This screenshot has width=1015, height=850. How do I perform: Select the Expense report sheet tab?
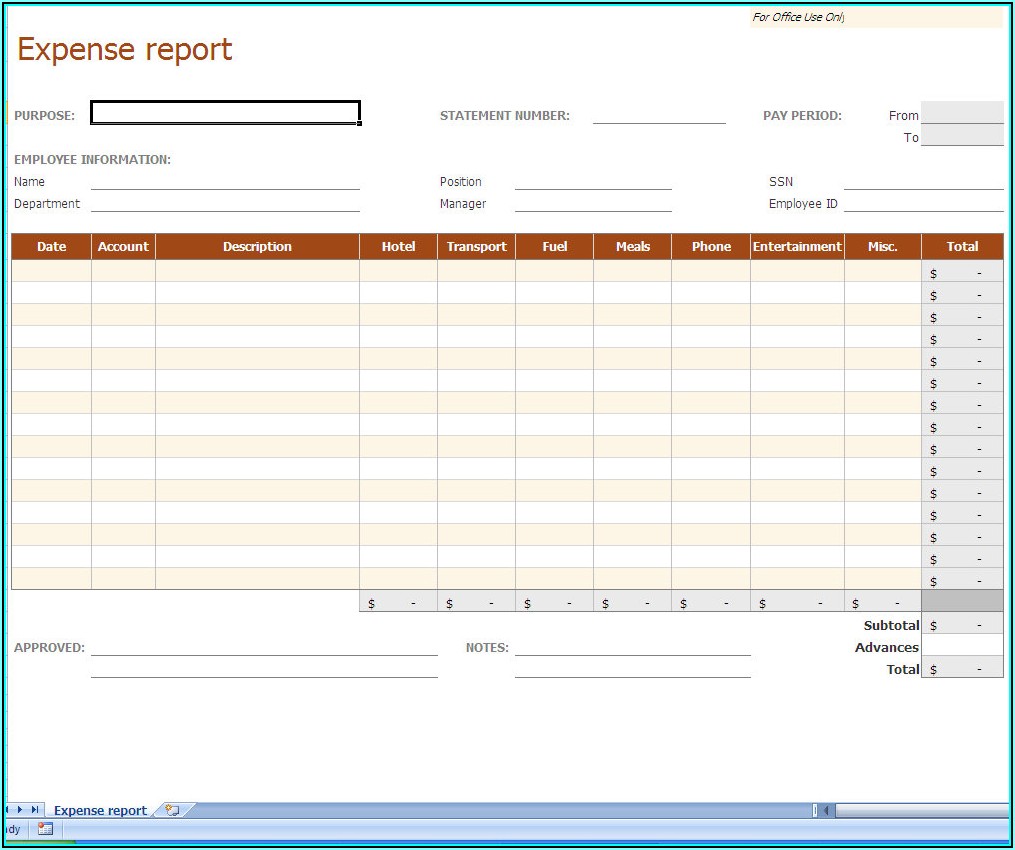(100, 811)
